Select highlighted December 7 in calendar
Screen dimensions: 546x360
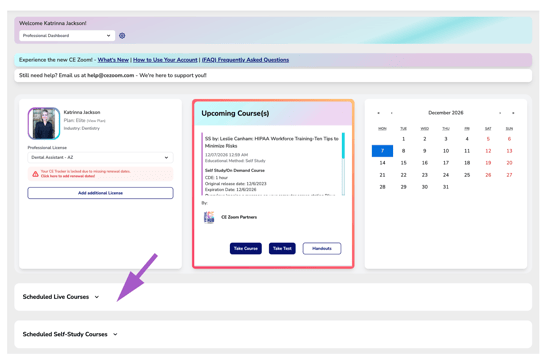(382, 151)
